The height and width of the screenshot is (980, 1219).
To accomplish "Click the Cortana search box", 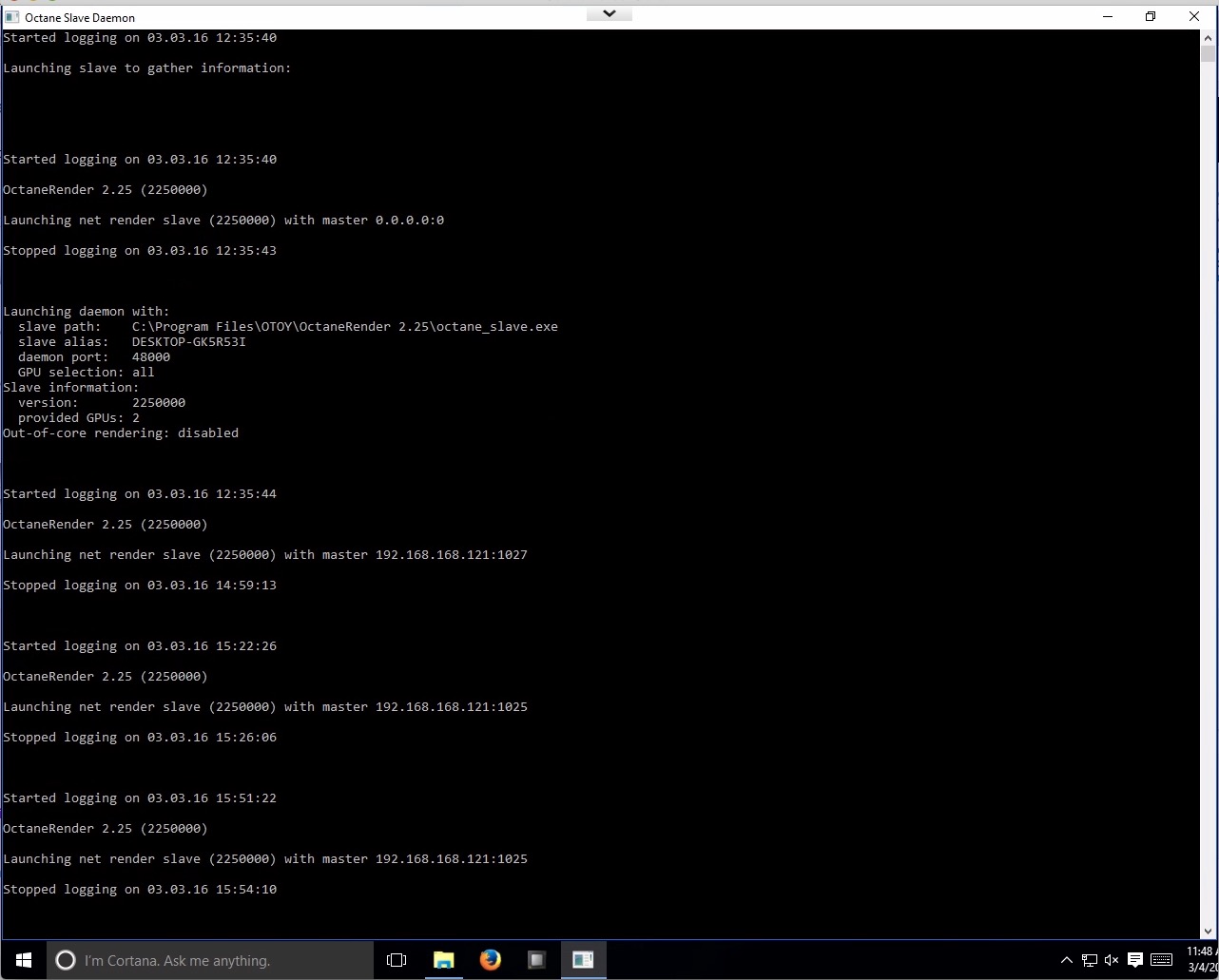I will pyautogui.click(x=209, y=960).
